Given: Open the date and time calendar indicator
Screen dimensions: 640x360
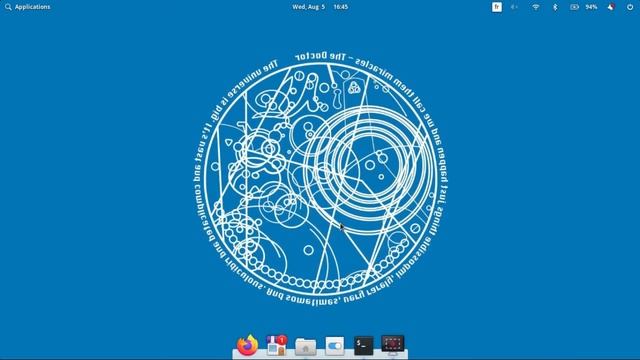Looking at the screenshot, I should click(x=320, y=7).
